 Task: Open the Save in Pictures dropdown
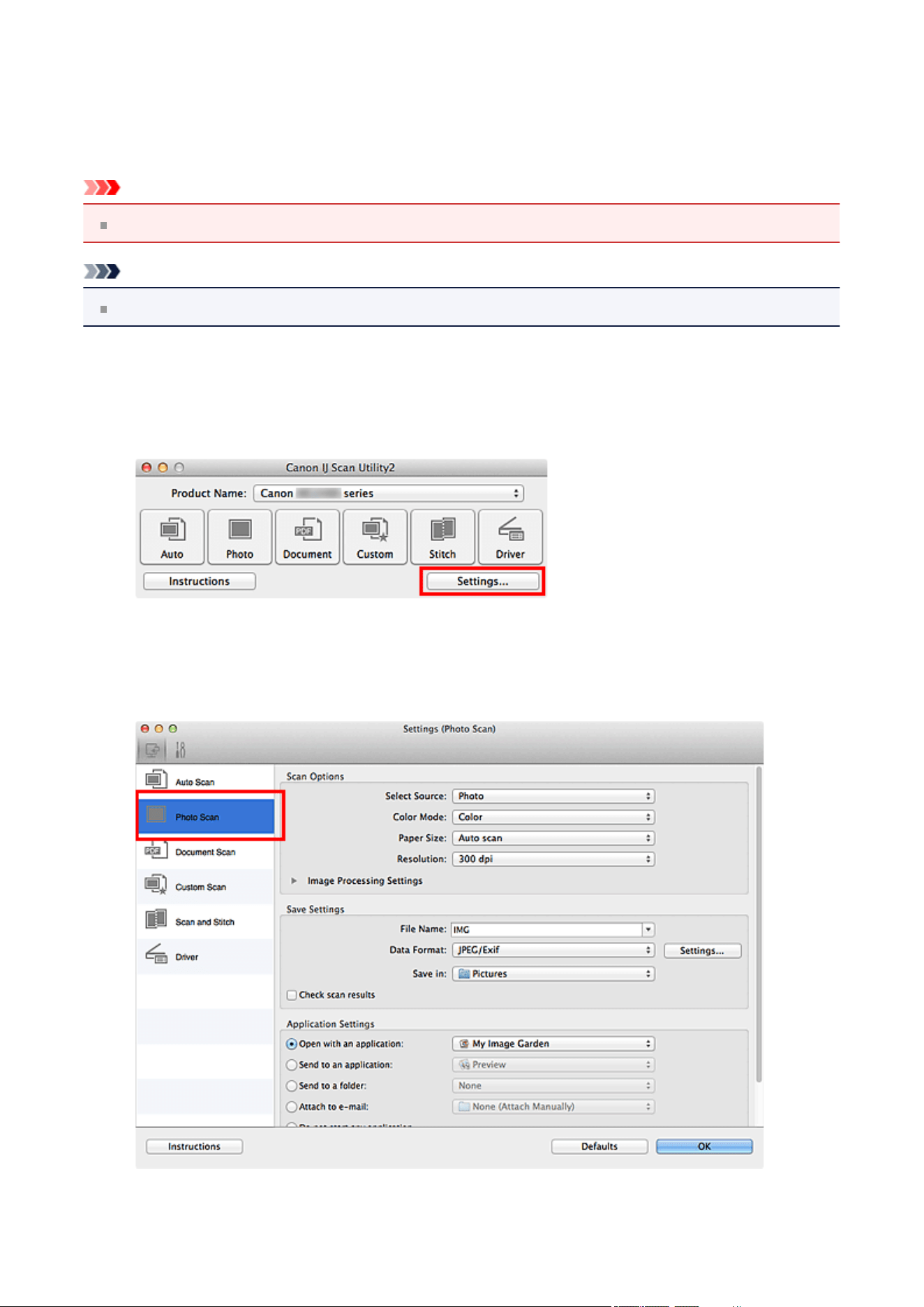(x=553, y=974)
